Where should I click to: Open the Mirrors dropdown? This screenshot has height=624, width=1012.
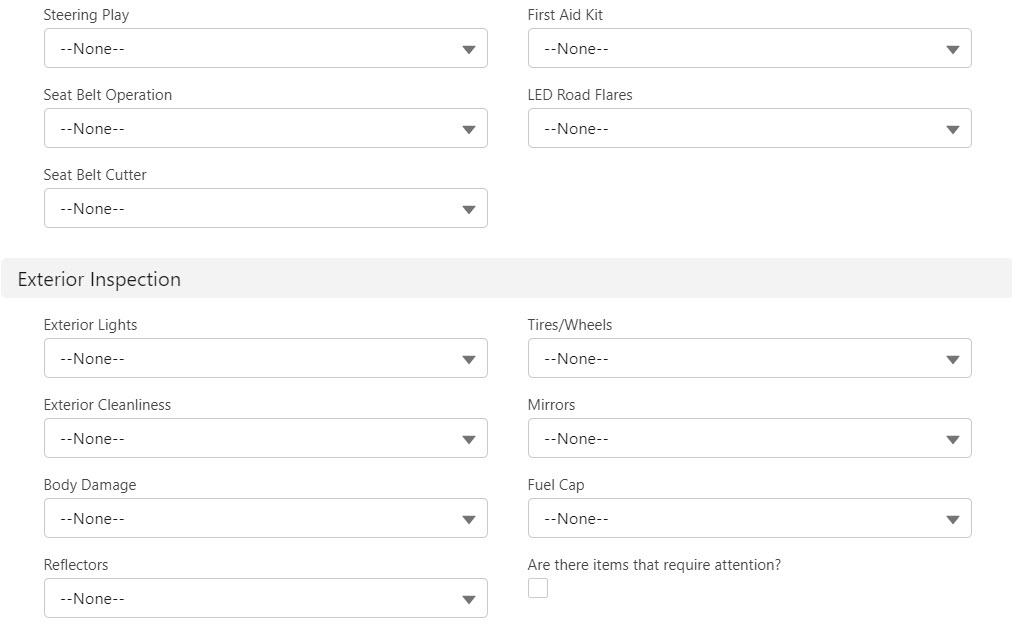pos(749,438)
